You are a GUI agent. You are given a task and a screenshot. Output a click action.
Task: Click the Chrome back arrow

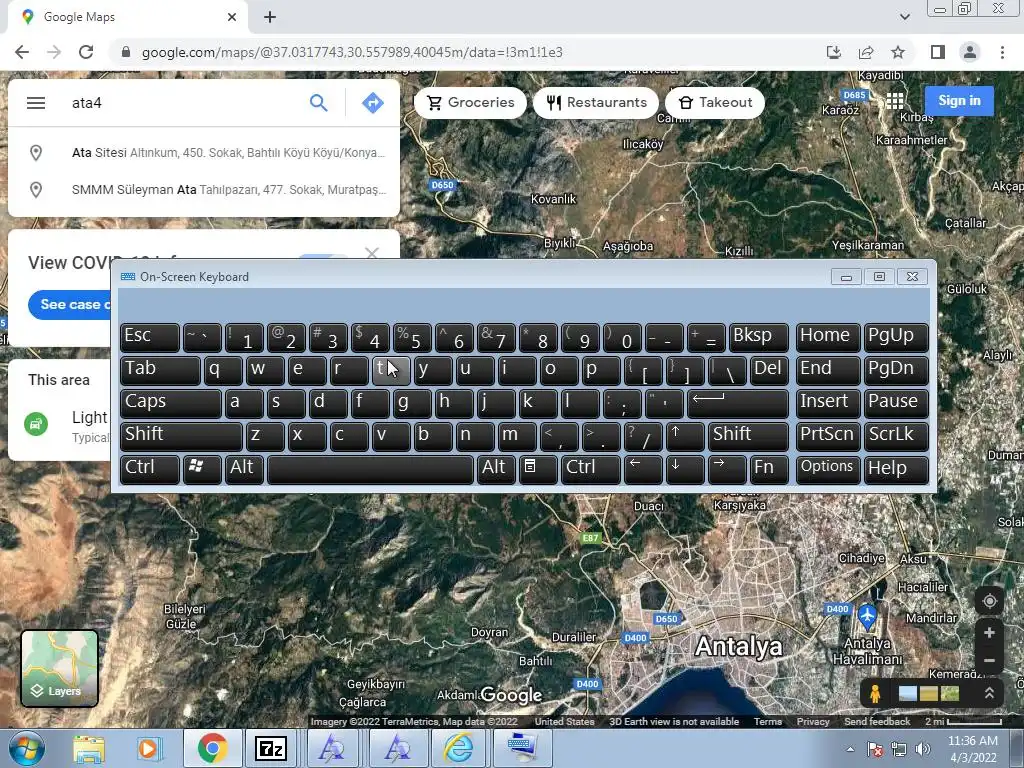pos(22,52)
